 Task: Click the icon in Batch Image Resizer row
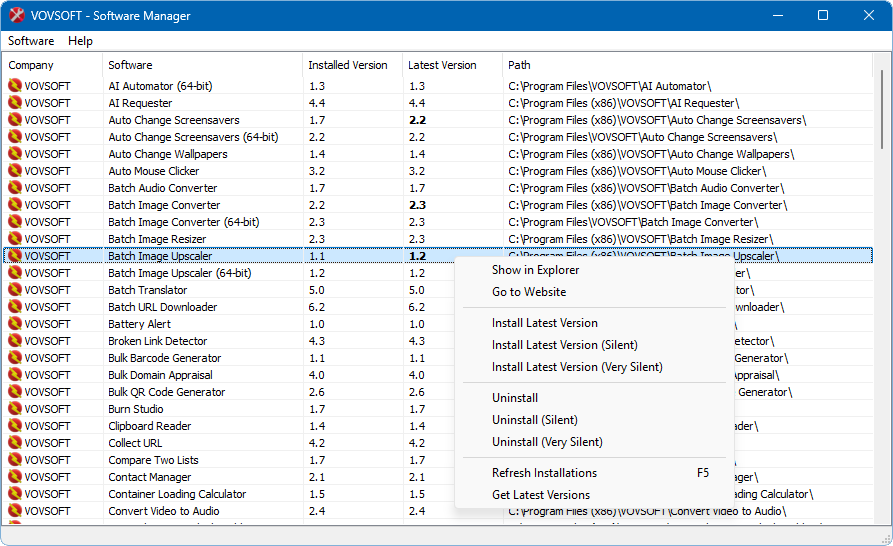coord(15,239)
